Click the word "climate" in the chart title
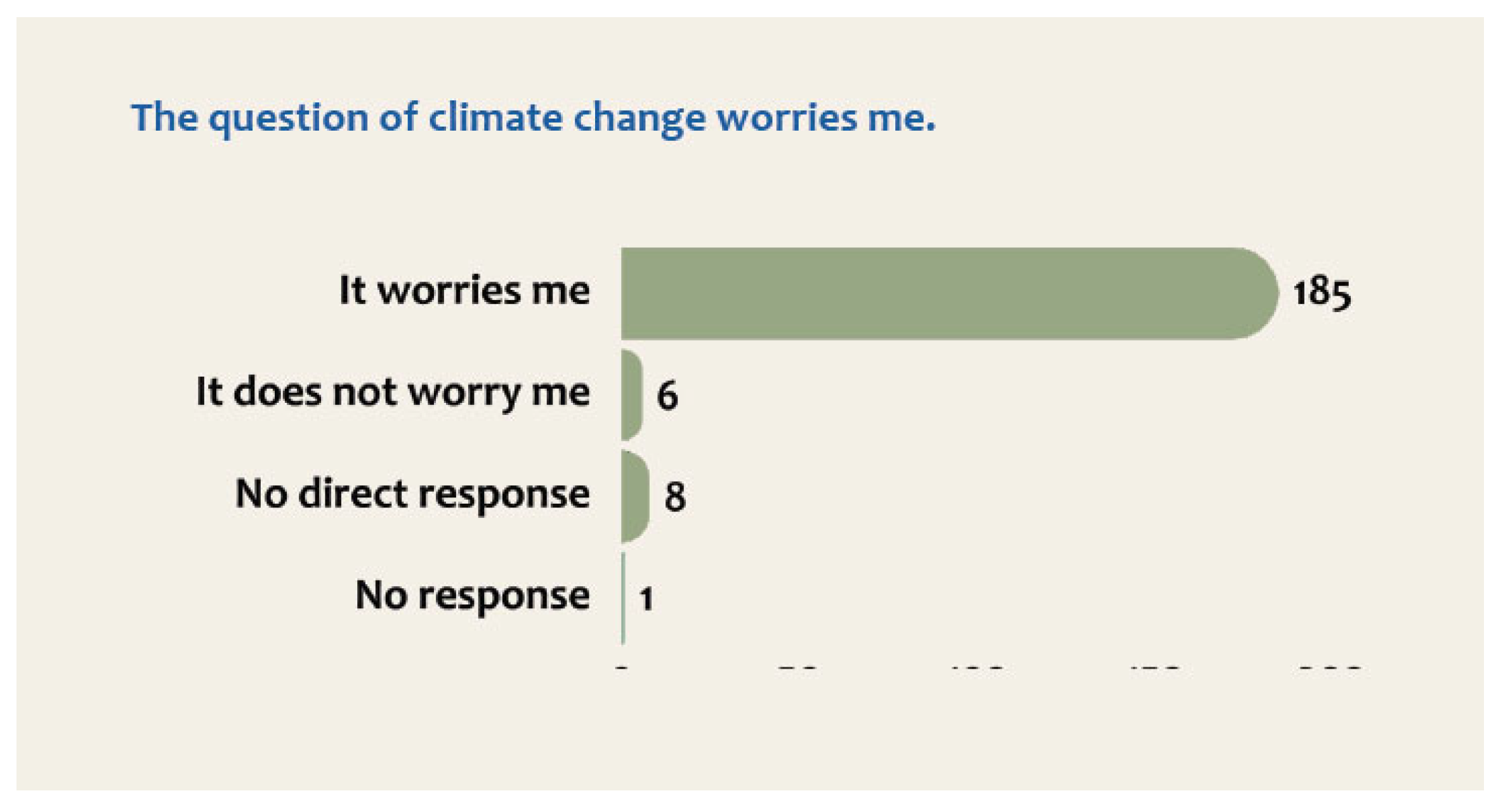This screenshot has height=812, width=1503. coord(495,118)
